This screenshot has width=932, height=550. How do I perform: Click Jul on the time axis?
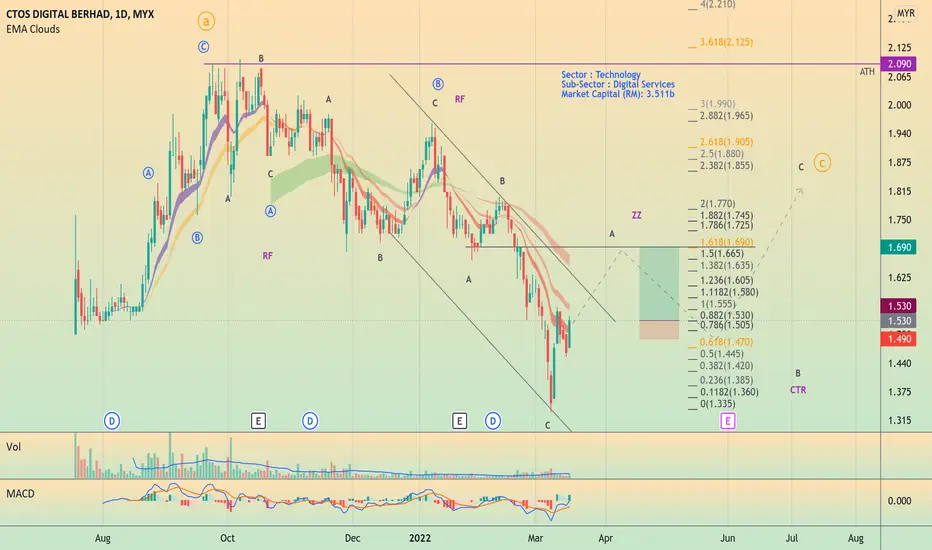point(792,538)
